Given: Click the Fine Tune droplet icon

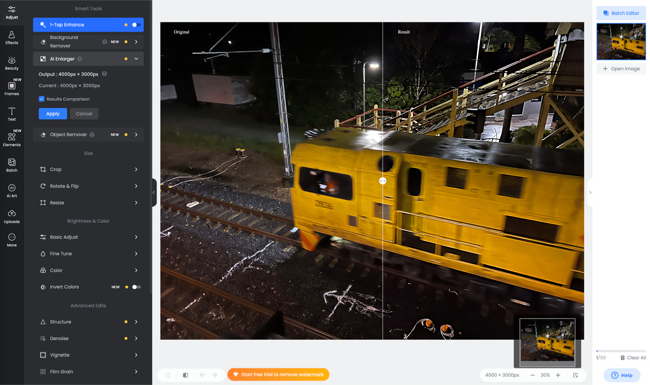Looking at the screenshot, I should [x=43, y=254].
